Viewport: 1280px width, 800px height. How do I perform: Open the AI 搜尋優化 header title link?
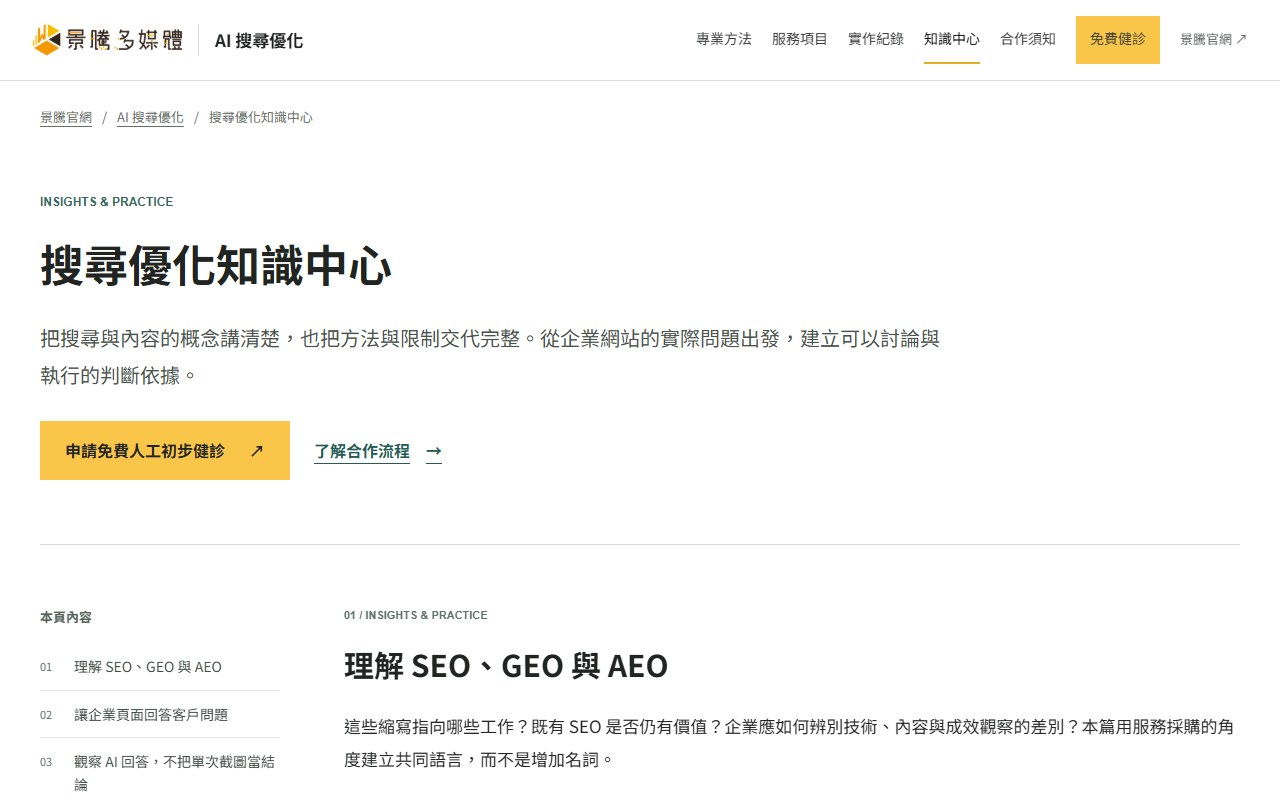(x=258, y=40)
